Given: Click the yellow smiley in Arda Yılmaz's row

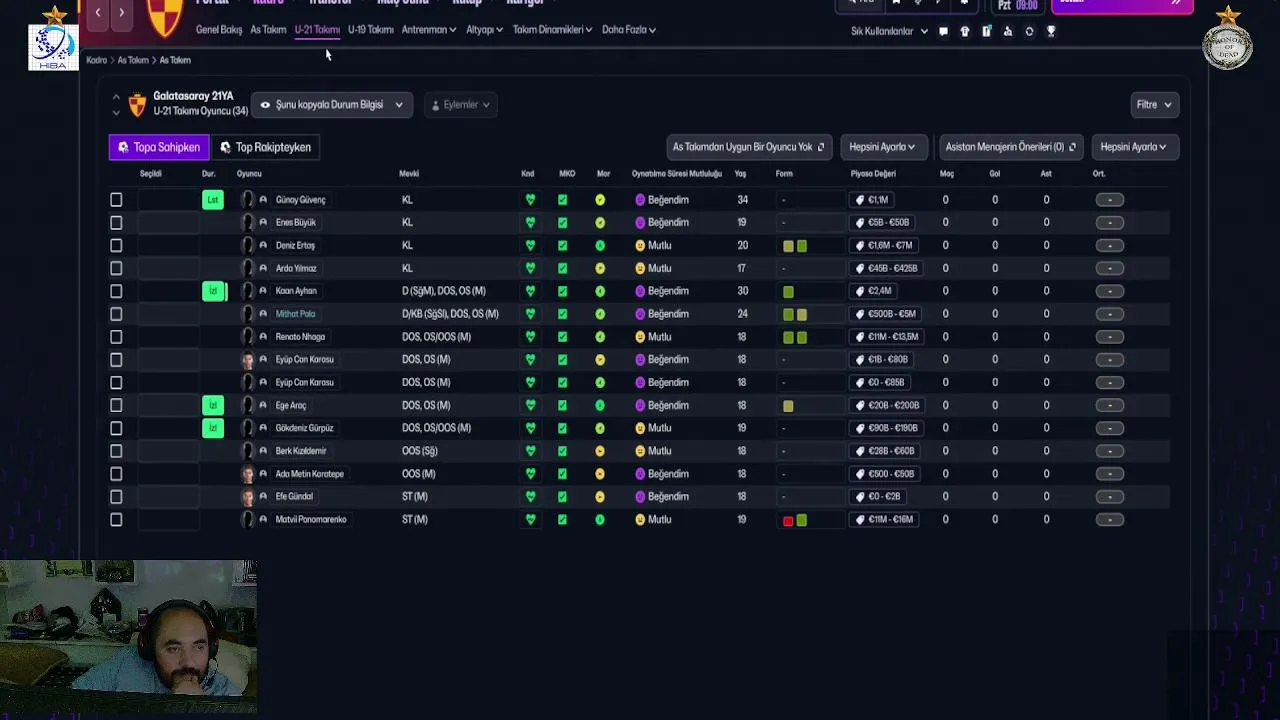Looking at the screenshot, I should click(640, 269).
